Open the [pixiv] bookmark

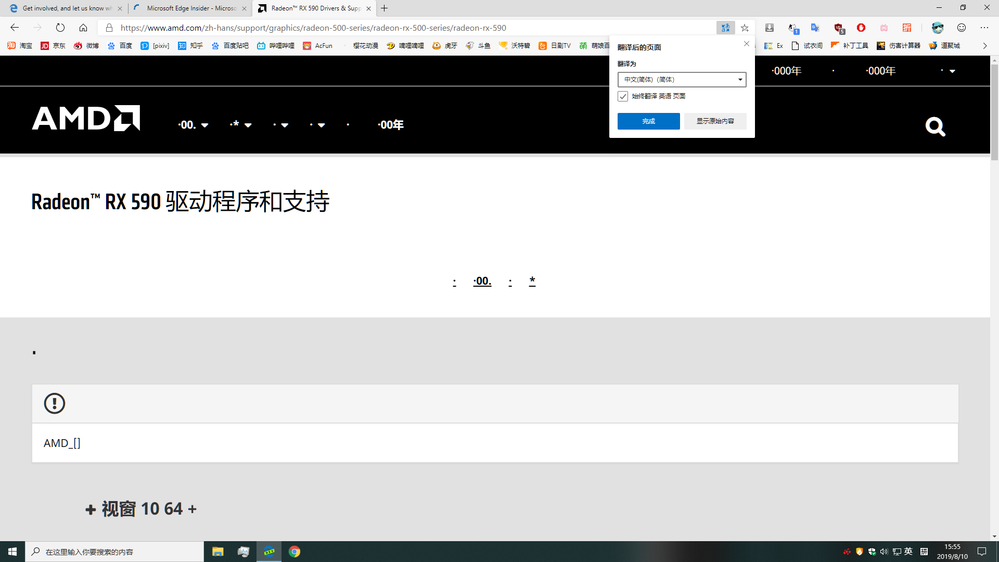click(x=155, y=46)
